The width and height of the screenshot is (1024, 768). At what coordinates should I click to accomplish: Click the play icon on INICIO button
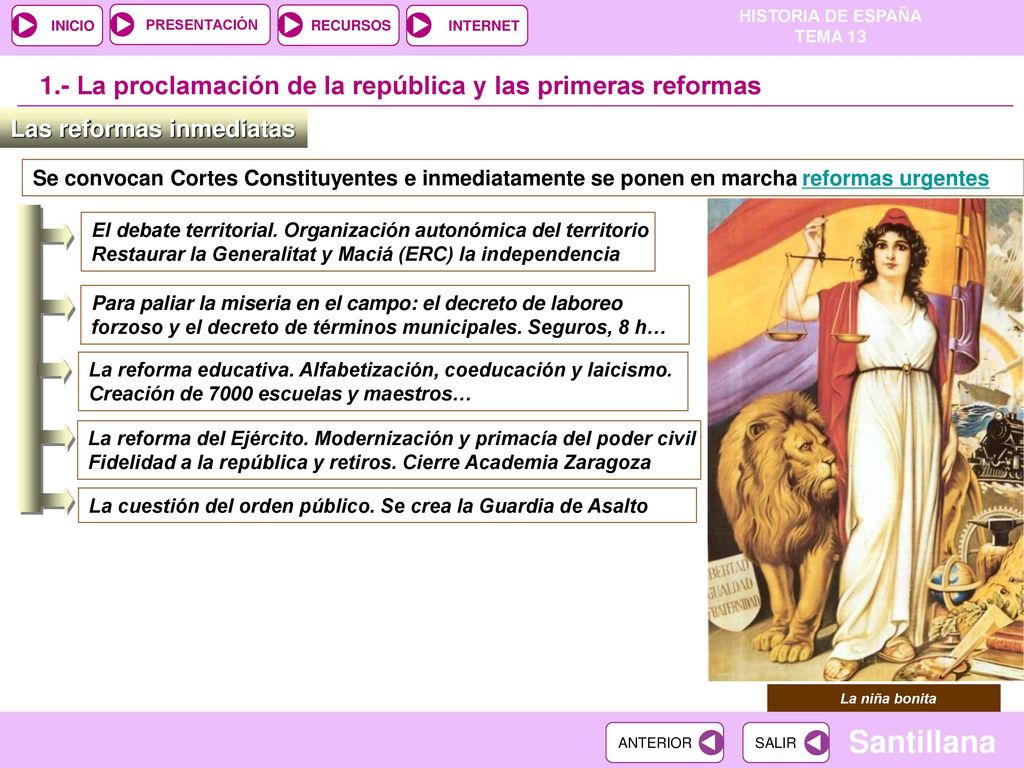25,25
